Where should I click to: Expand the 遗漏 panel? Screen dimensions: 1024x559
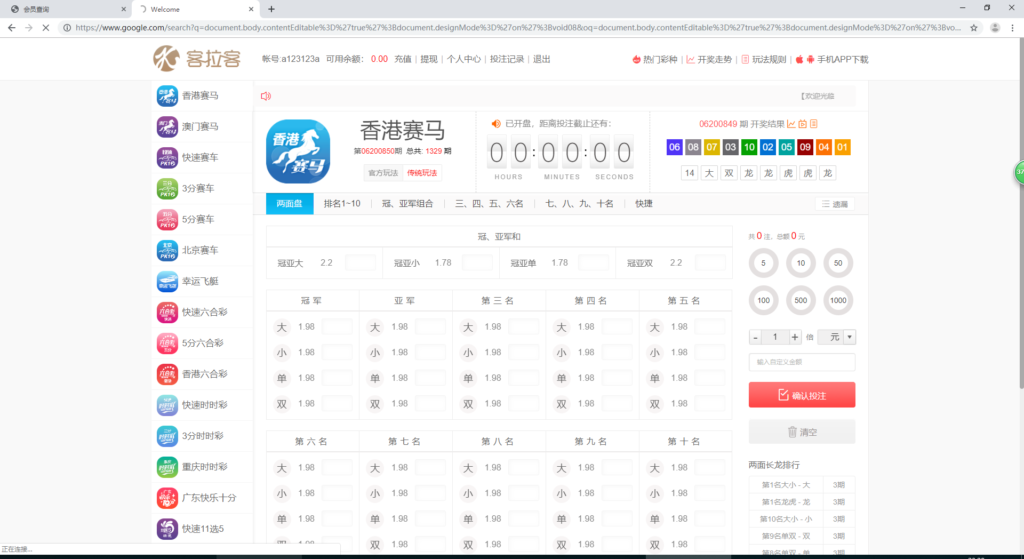click(x=835, y=204)
